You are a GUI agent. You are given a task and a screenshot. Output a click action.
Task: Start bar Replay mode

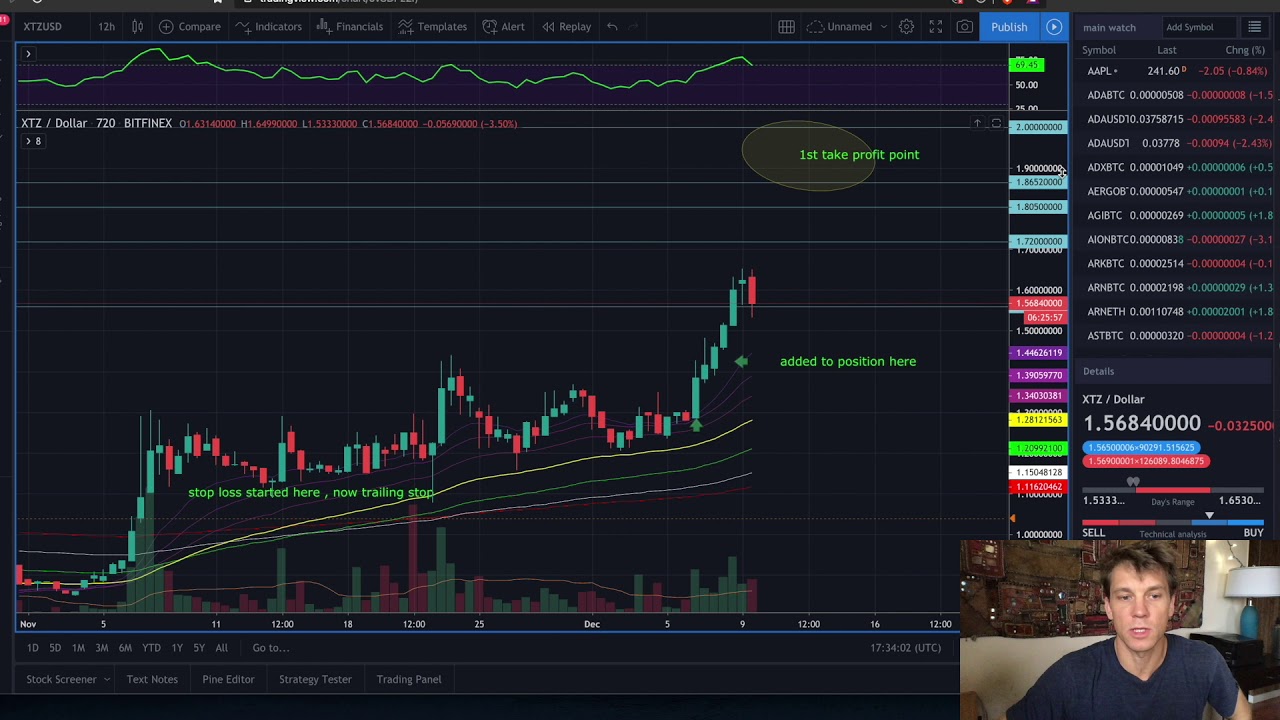(x=565, y=27)
